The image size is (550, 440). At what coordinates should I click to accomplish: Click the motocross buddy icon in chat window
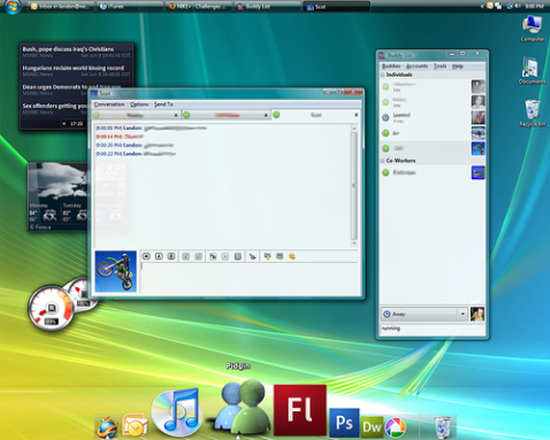point(116,271)
